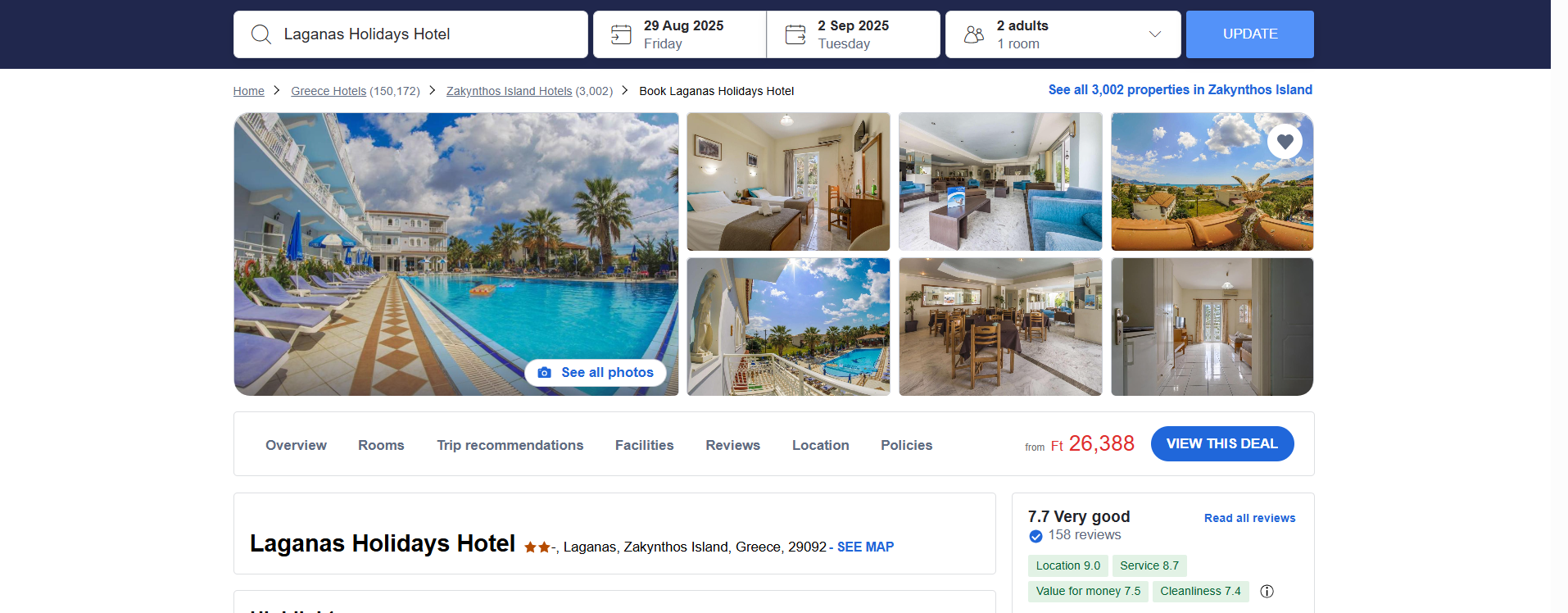
Task: Click the UPDATE button
Action: pos(1250,34)
